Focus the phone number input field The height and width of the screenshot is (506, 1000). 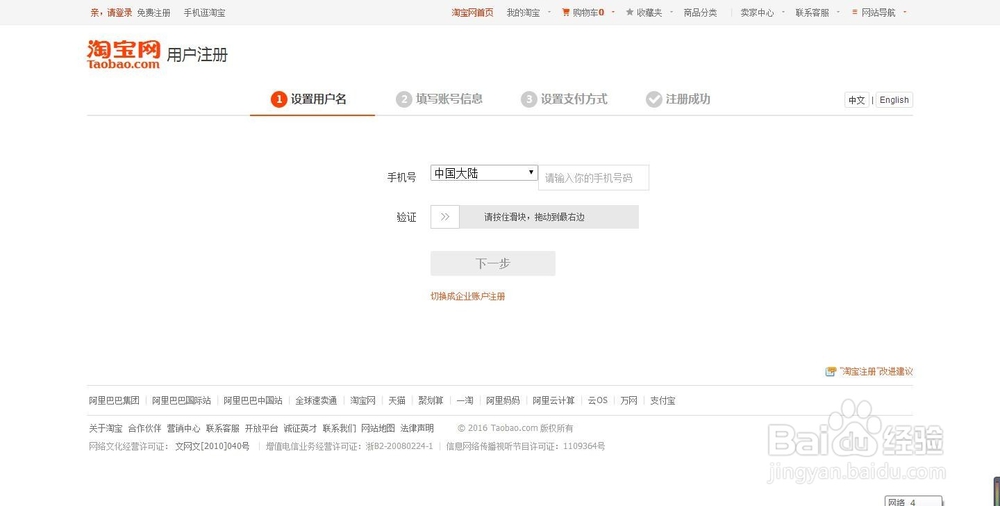tap(594, 178)
